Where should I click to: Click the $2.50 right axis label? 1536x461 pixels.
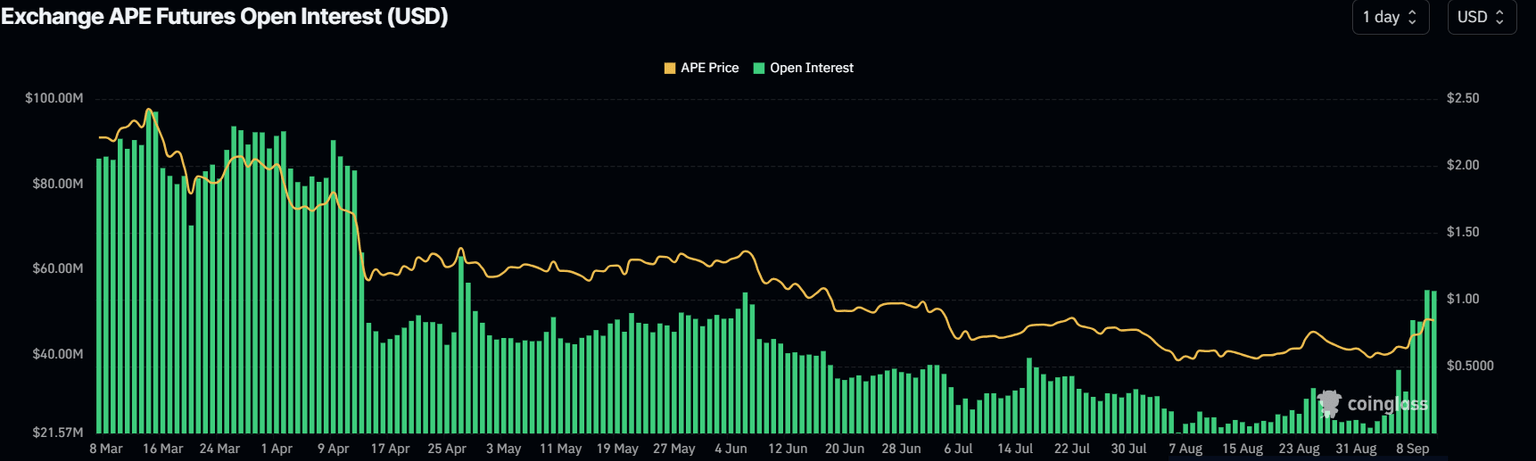pyautogui.click(x=1462, y=99)
